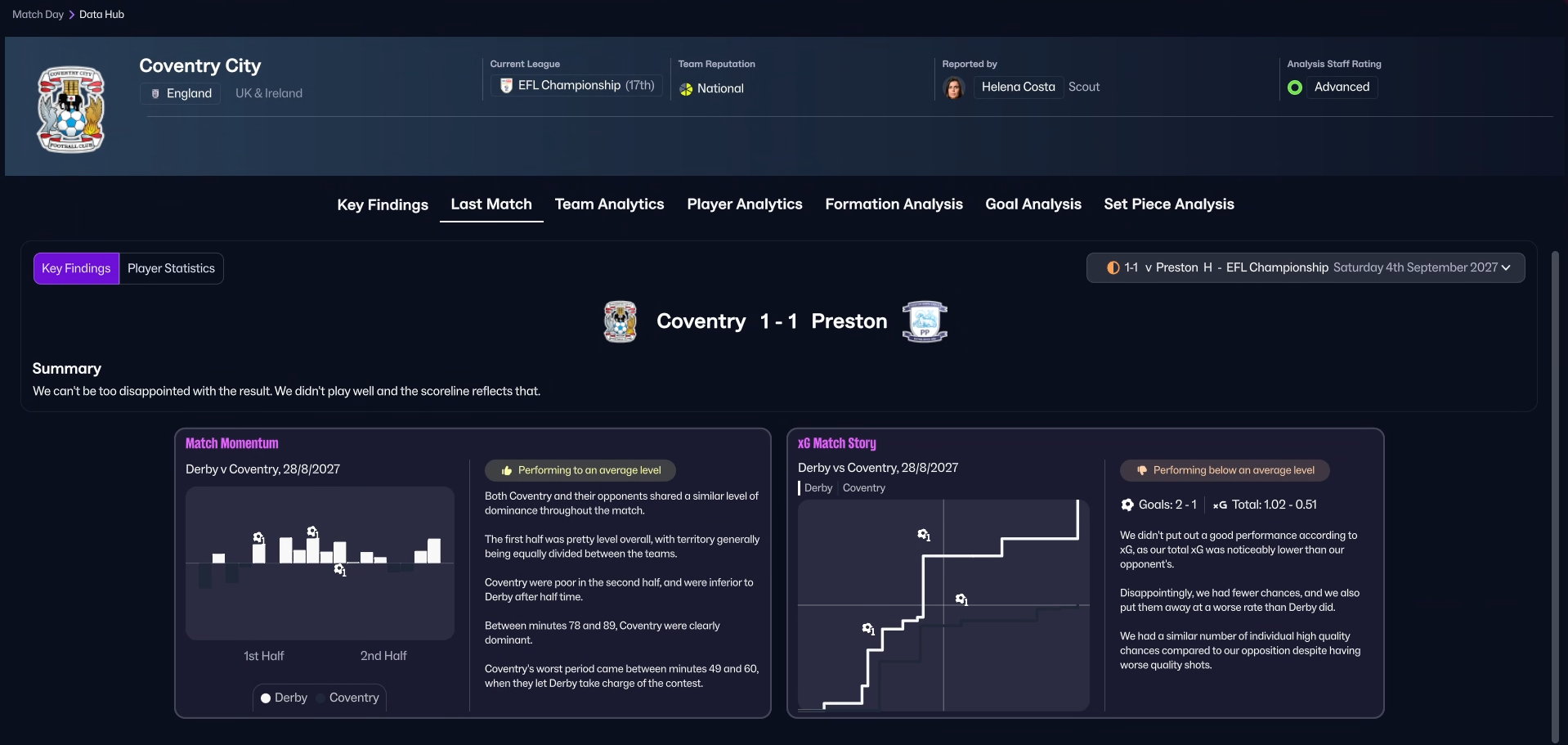Viewport: 1568px width, 745px height.
Task: Switch to the top Key Findings tab
Action: [383, 204]
